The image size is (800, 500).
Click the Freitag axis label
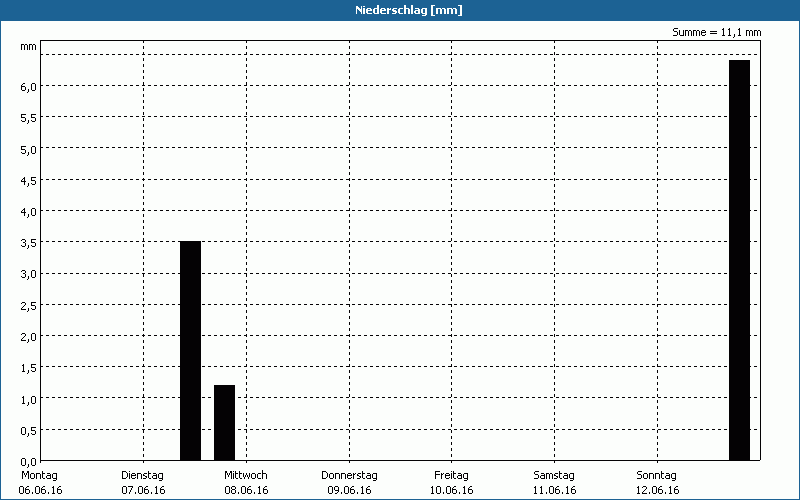click(451, 476)
